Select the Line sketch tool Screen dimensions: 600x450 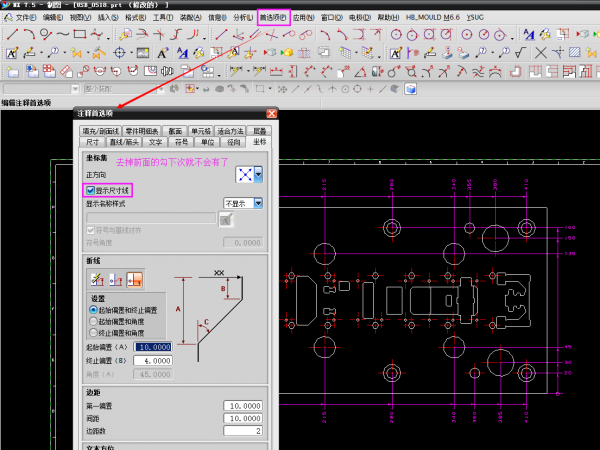(12, 34)
